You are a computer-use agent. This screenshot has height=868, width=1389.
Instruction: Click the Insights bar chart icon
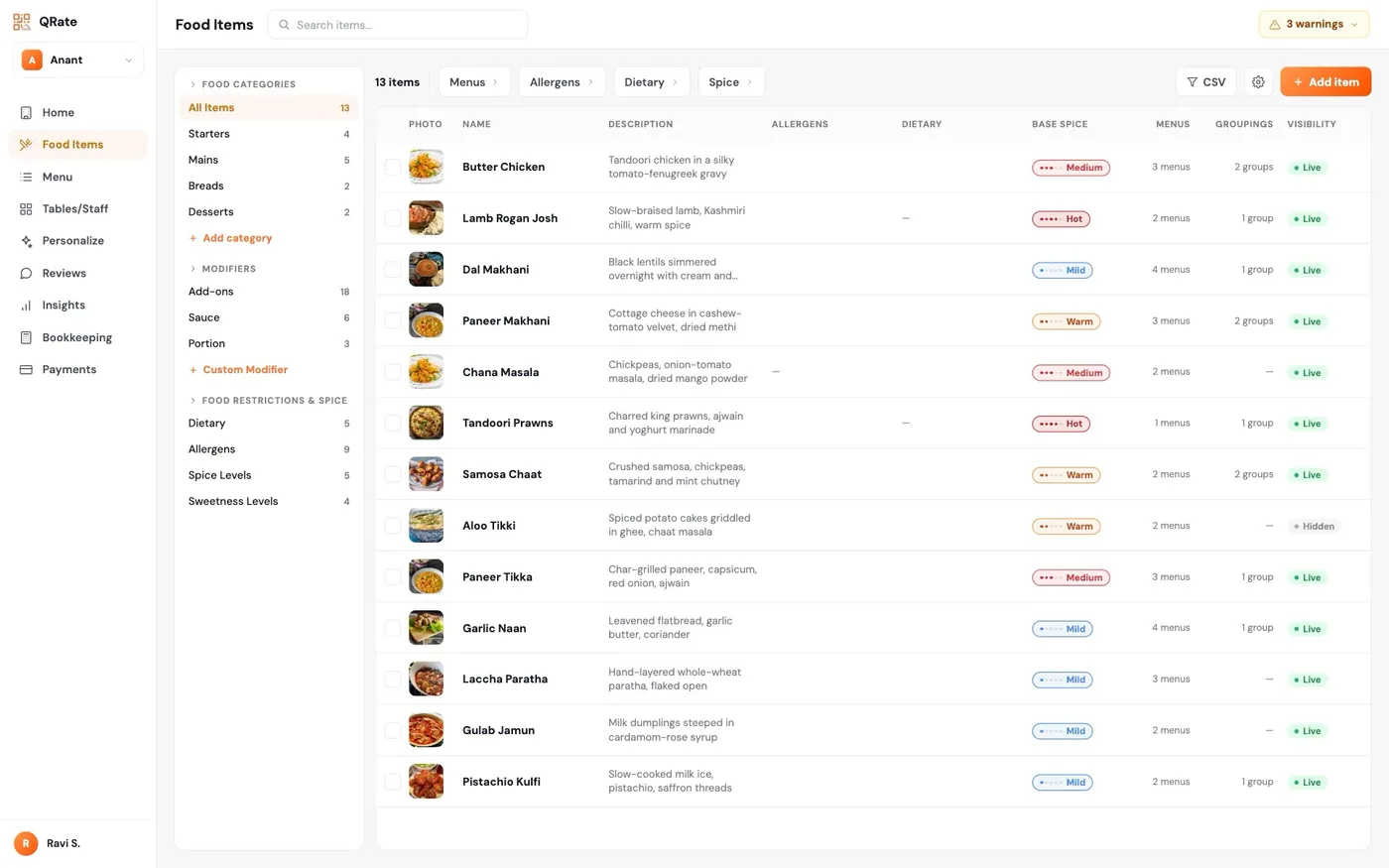click(26, 306)
